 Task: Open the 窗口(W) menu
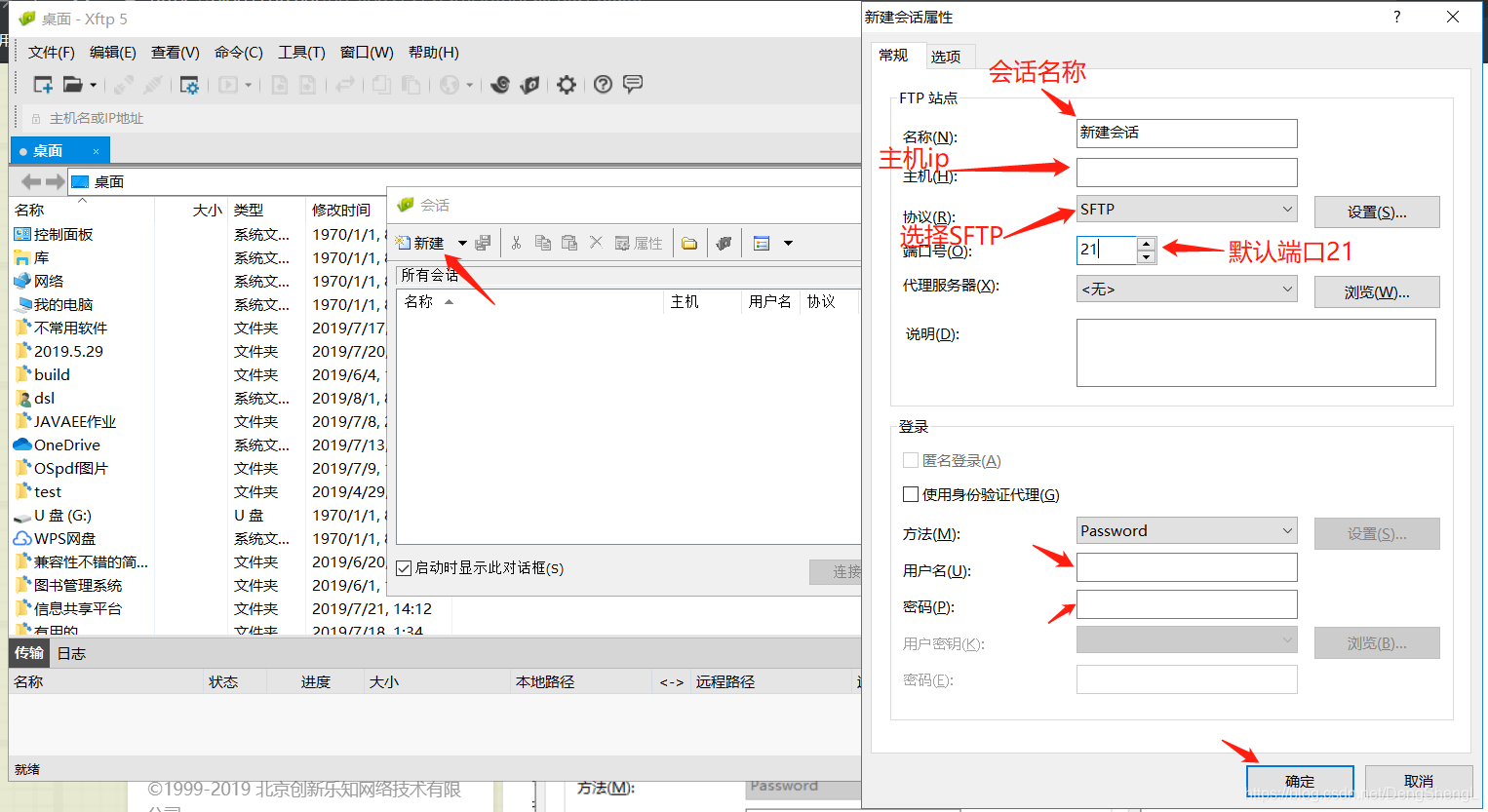click(367, 53)
